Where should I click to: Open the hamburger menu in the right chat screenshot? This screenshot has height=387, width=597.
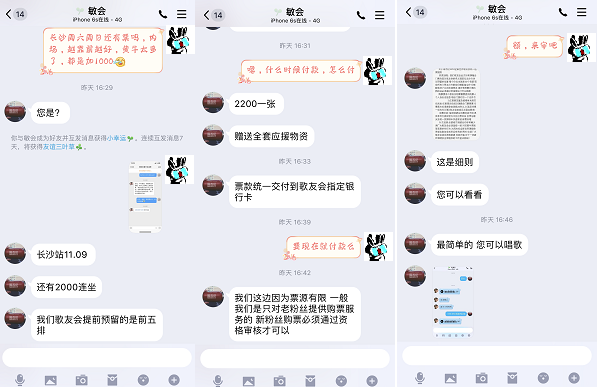tap(581, 12)
